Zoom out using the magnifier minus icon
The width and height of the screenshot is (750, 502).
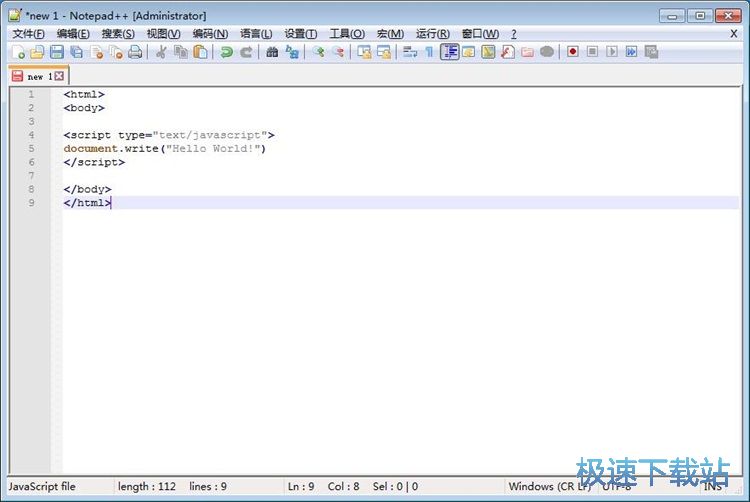[338, 52]
